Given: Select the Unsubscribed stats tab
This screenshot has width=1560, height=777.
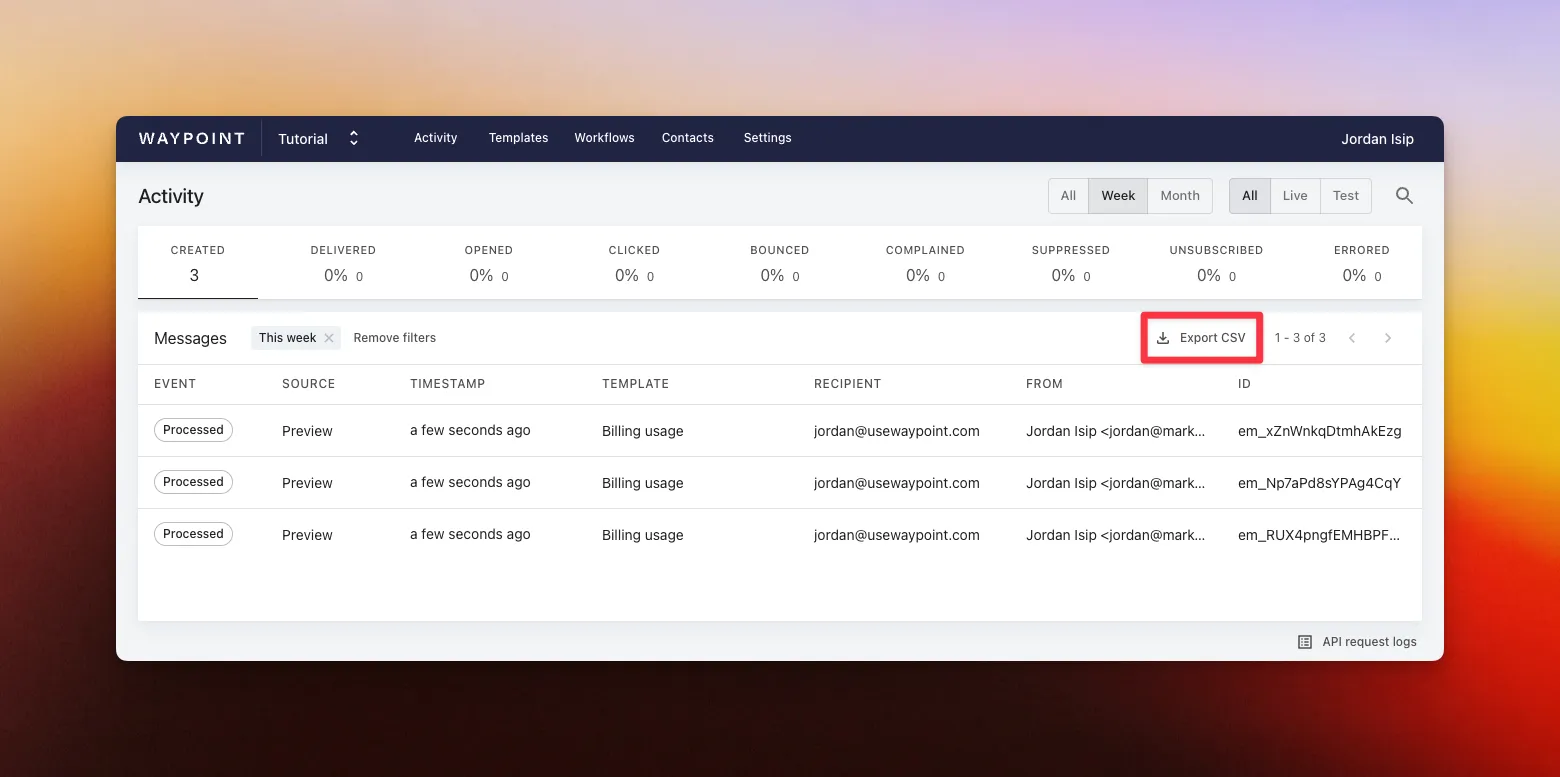Looking at the screenshot, I should [x=1216, y=263].
